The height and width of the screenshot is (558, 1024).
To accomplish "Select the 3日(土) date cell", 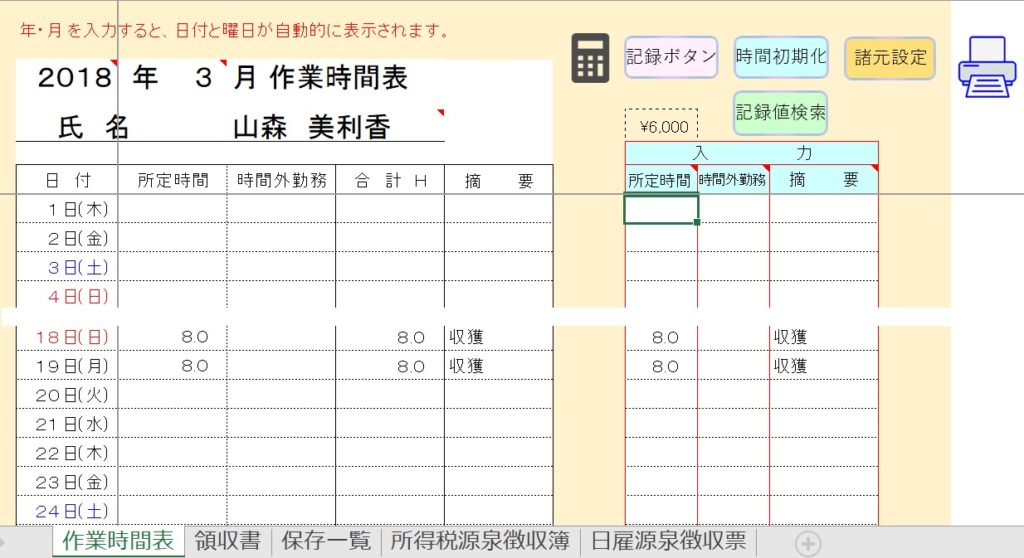I will pos(67,267).
